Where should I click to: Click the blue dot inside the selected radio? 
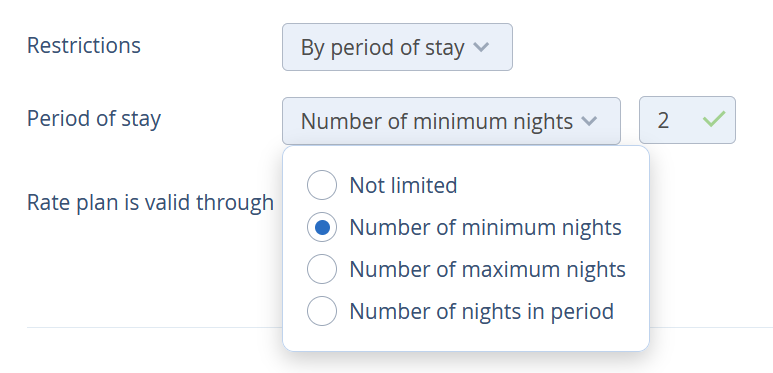point(322,227)
